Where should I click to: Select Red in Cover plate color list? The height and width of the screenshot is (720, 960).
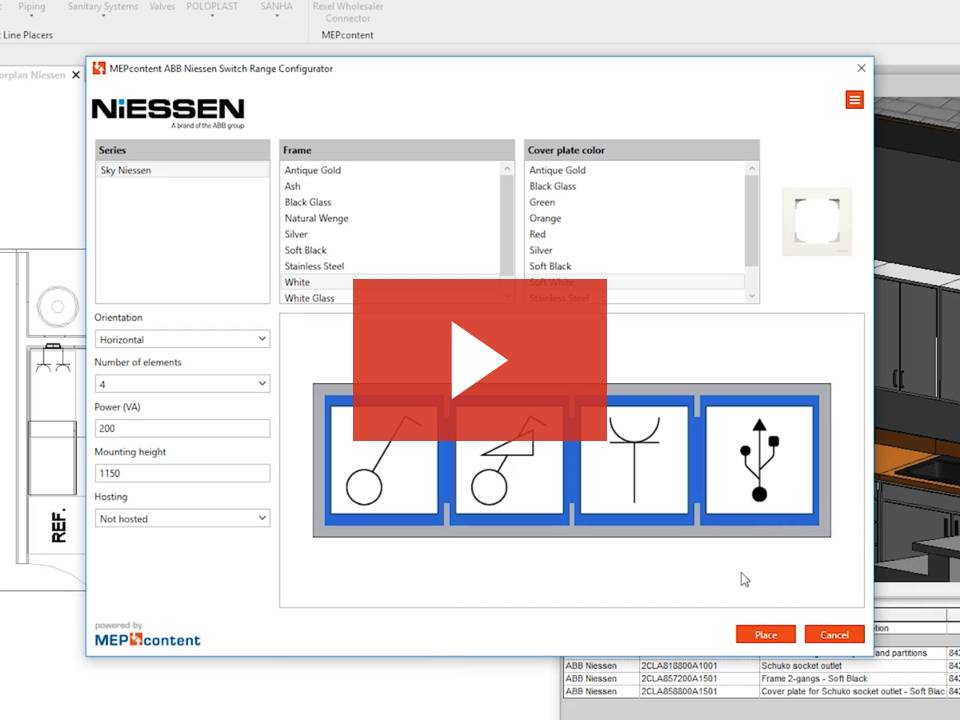537,234
